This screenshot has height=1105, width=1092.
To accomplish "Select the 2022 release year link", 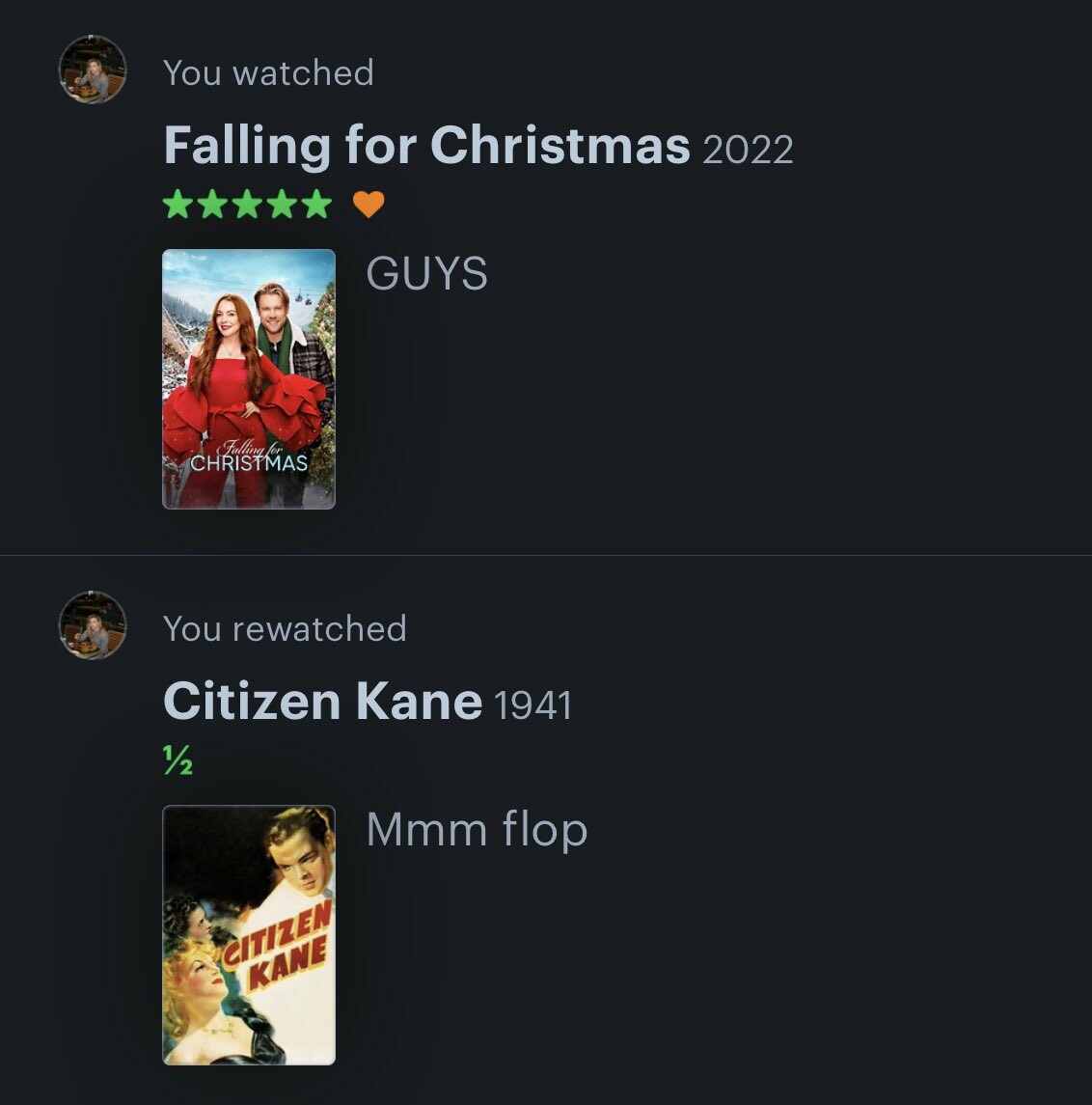I will 748,150.
